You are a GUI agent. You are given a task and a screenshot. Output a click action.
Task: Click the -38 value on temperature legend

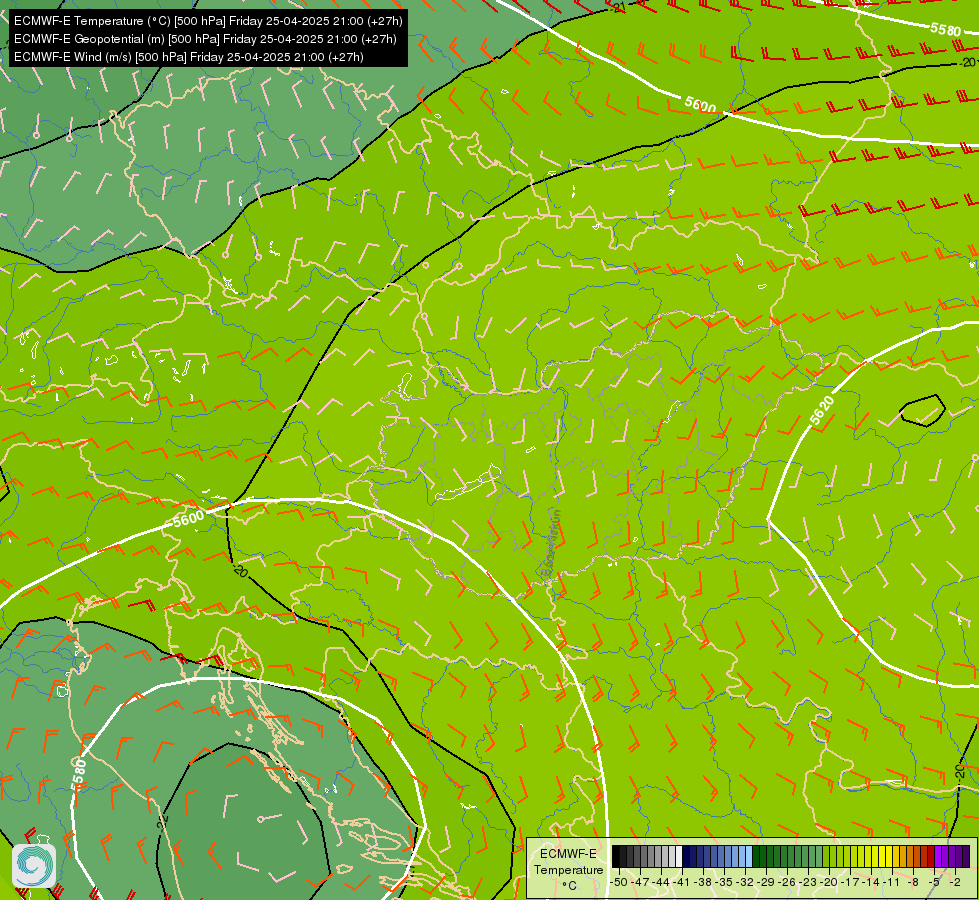pyautogui.click(x=703, y=882)
